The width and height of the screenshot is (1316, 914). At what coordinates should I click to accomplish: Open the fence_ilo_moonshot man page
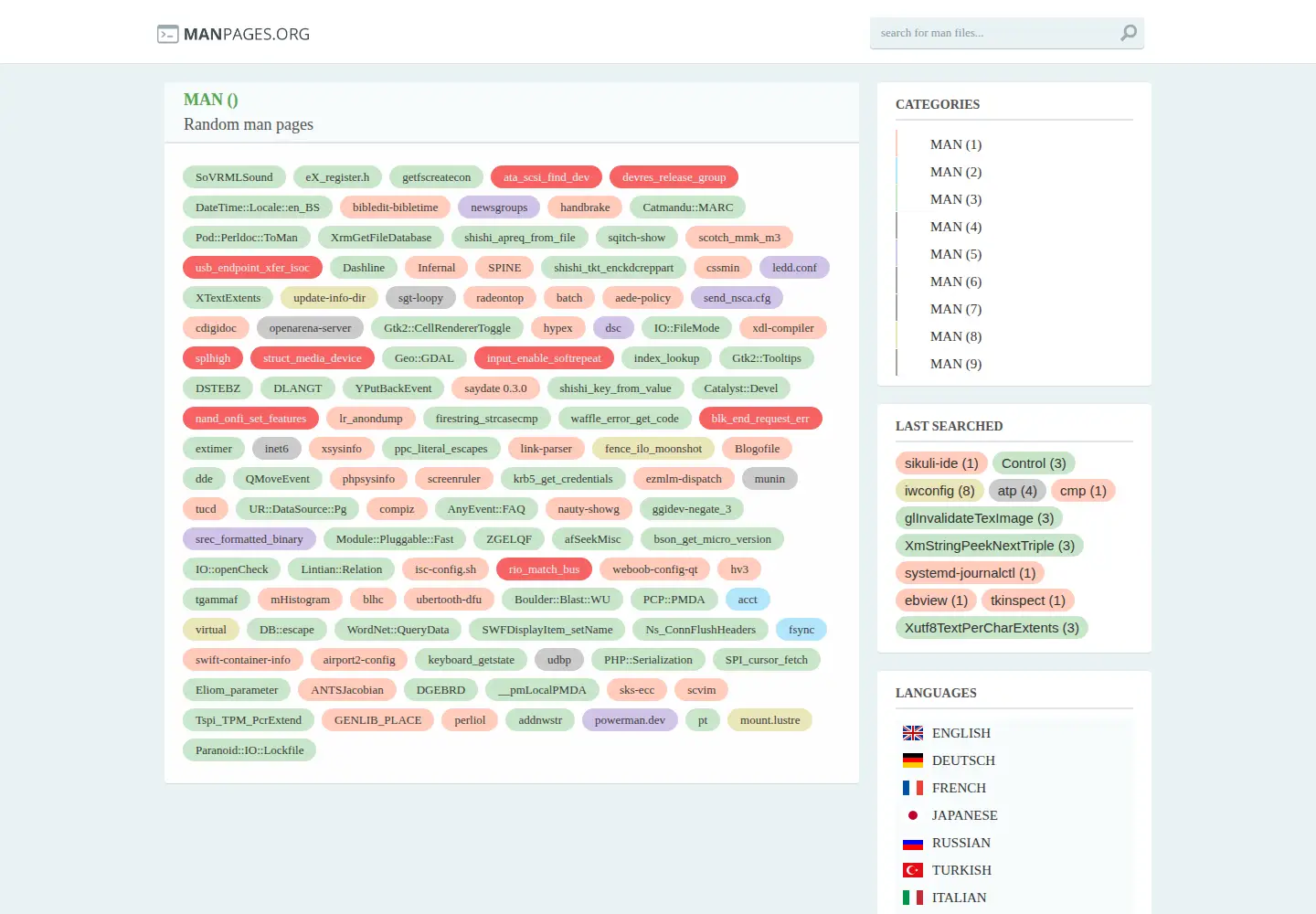[x=653, y=449]
